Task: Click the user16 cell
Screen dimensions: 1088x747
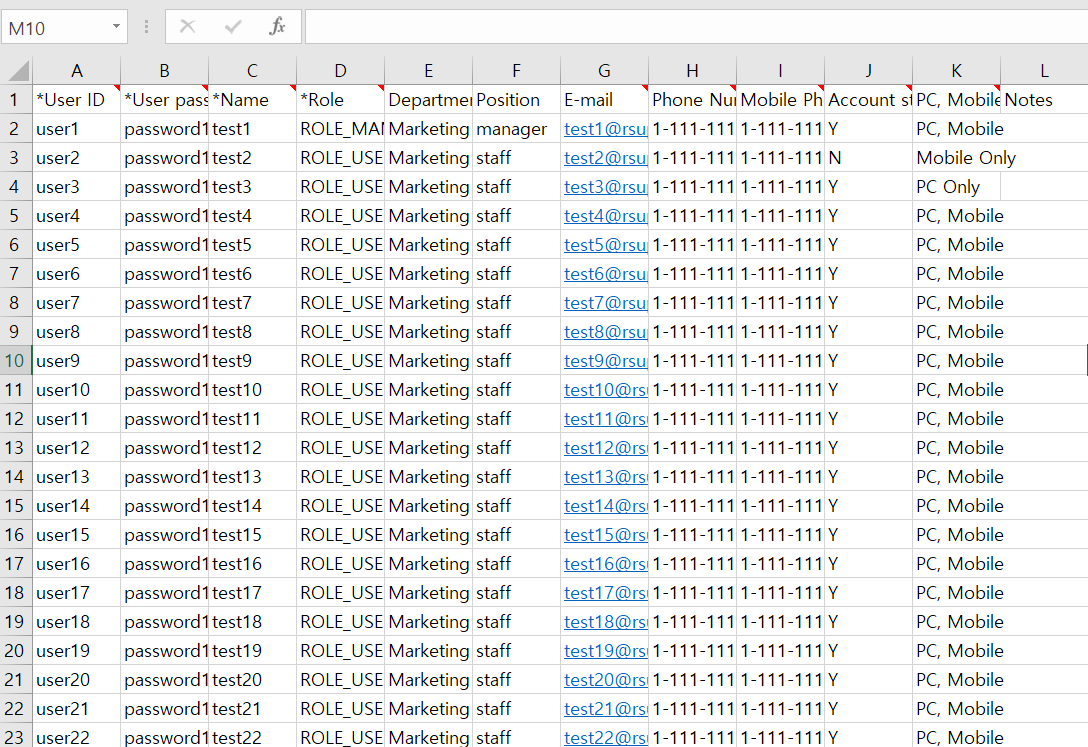Action: coord(76,564)
